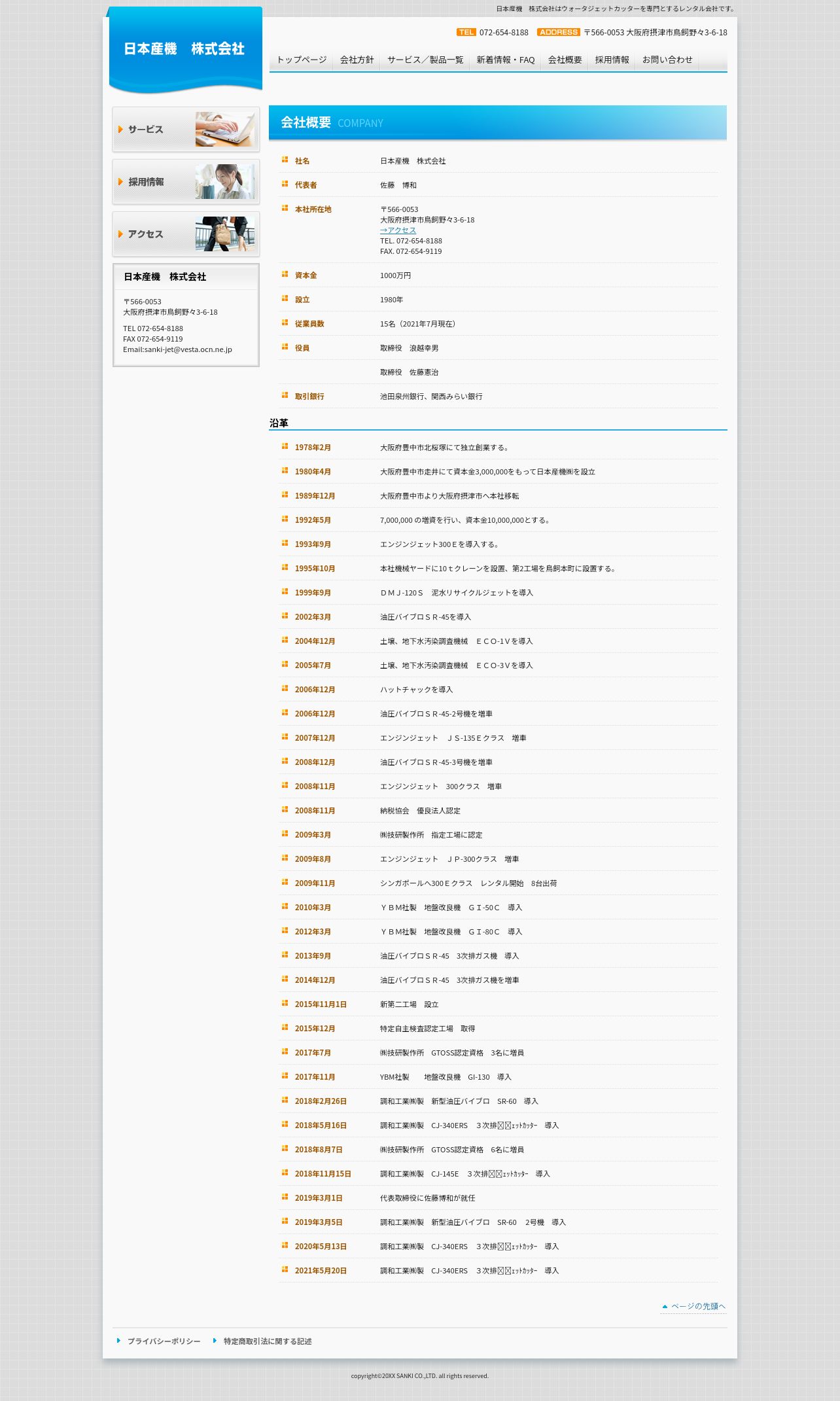The width and height of the screenshot is (840, 1401).
Task: Click the laptop thumbnail on サービス banner
Action: click(224, 130)
